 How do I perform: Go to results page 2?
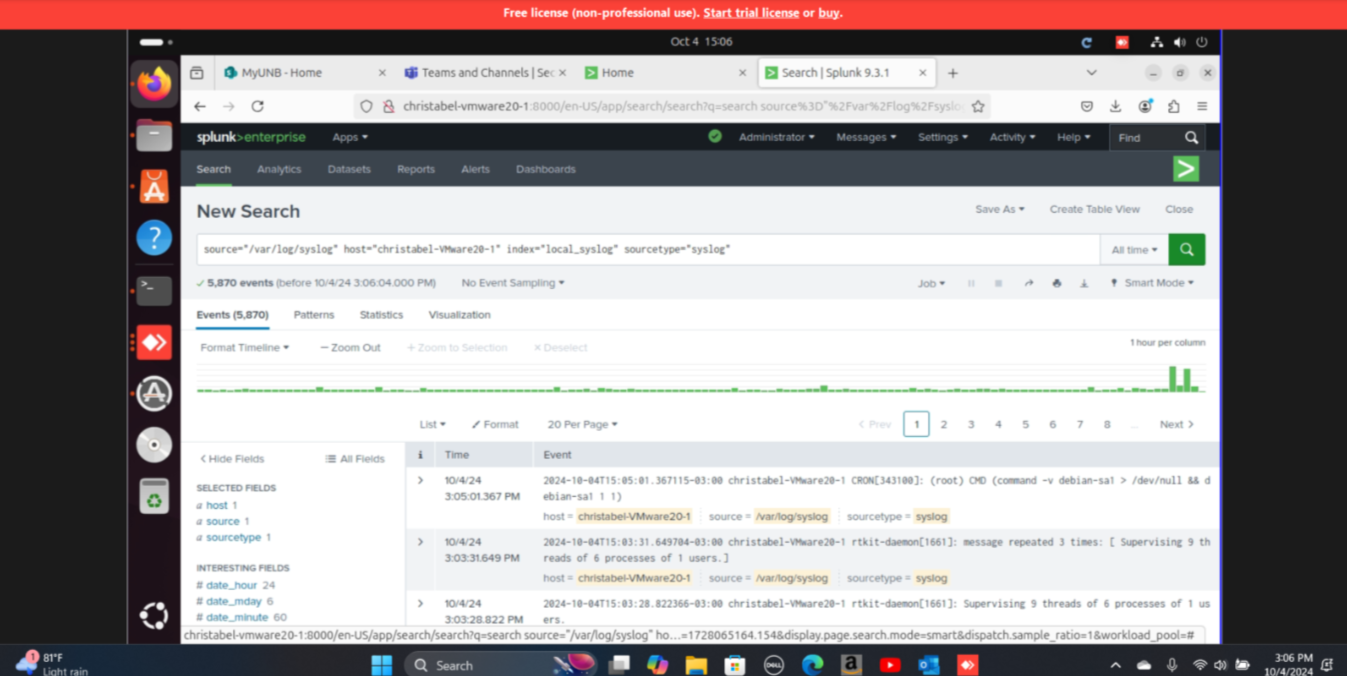pos(943,424)
